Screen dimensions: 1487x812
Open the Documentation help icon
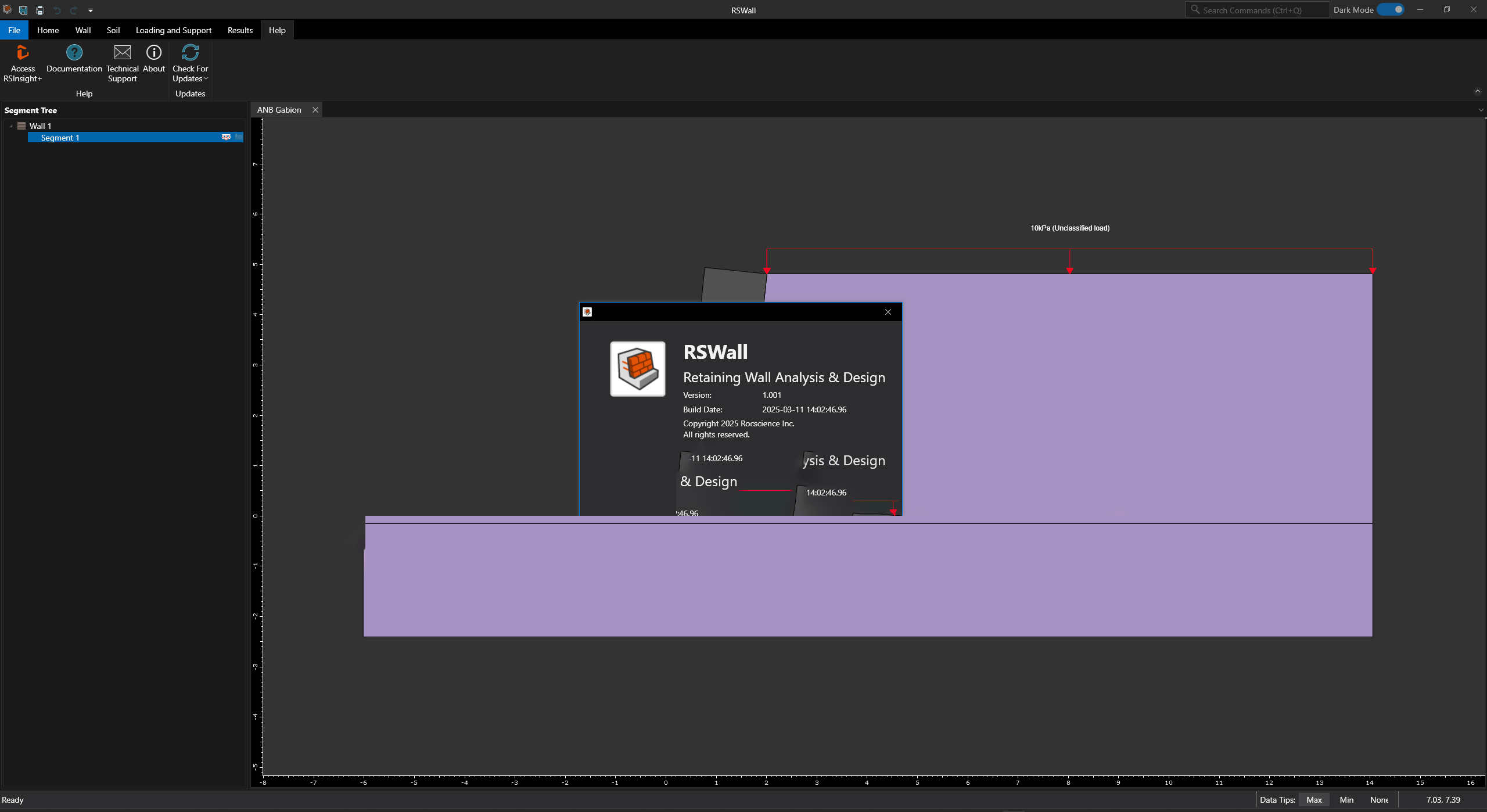(74, 53)
